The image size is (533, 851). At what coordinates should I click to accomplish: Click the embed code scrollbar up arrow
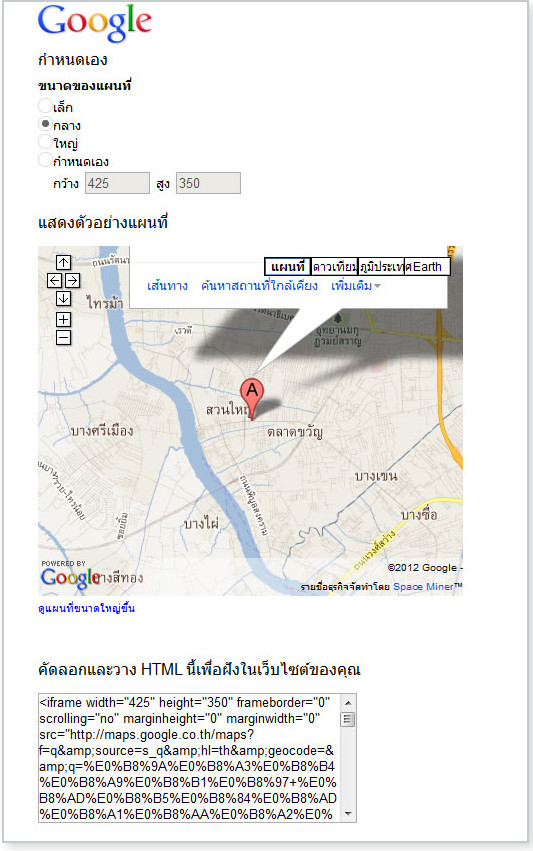coord(348,703)
